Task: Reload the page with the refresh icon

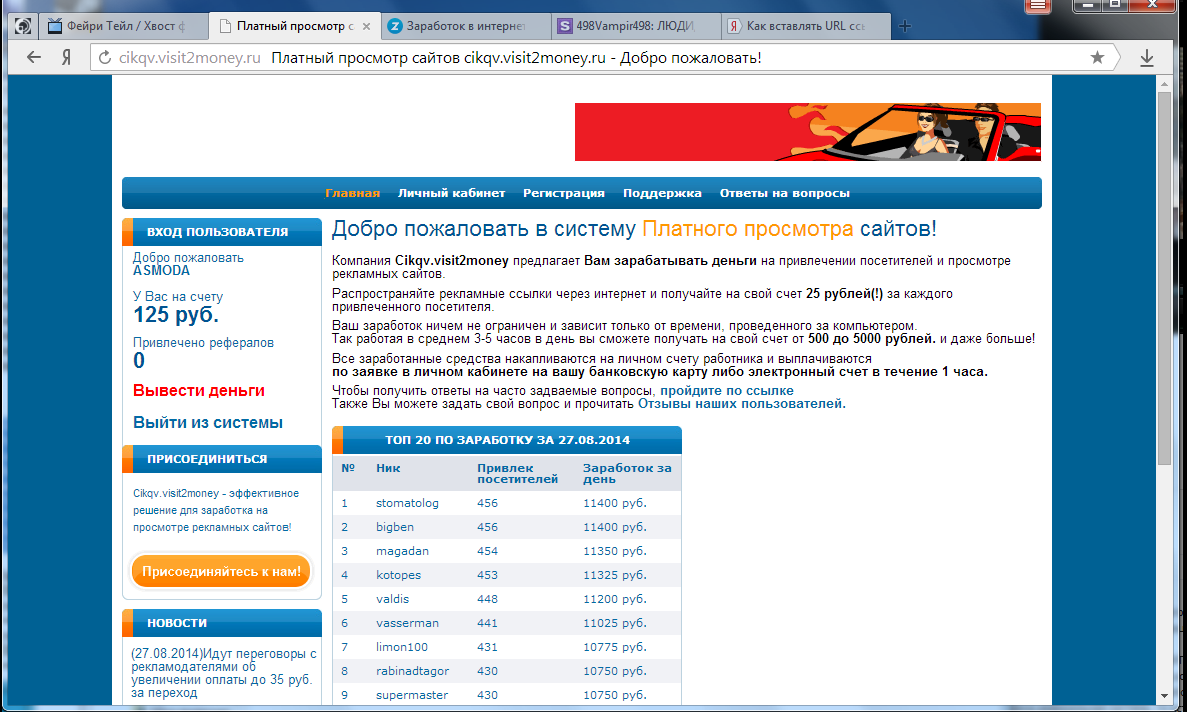Action: point(104,58)
